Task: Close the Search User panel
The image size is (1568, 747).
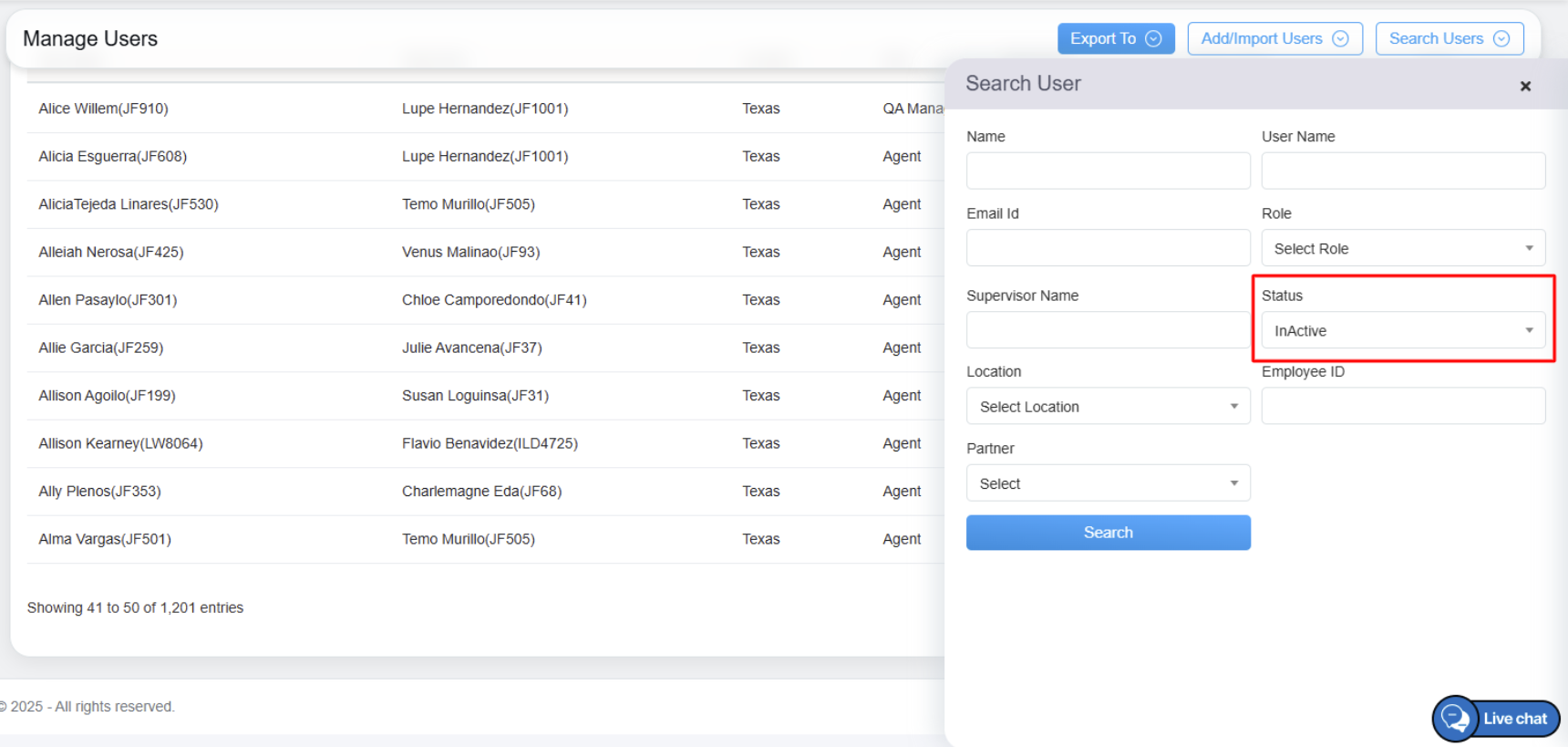Action: tap(1525, 86)
